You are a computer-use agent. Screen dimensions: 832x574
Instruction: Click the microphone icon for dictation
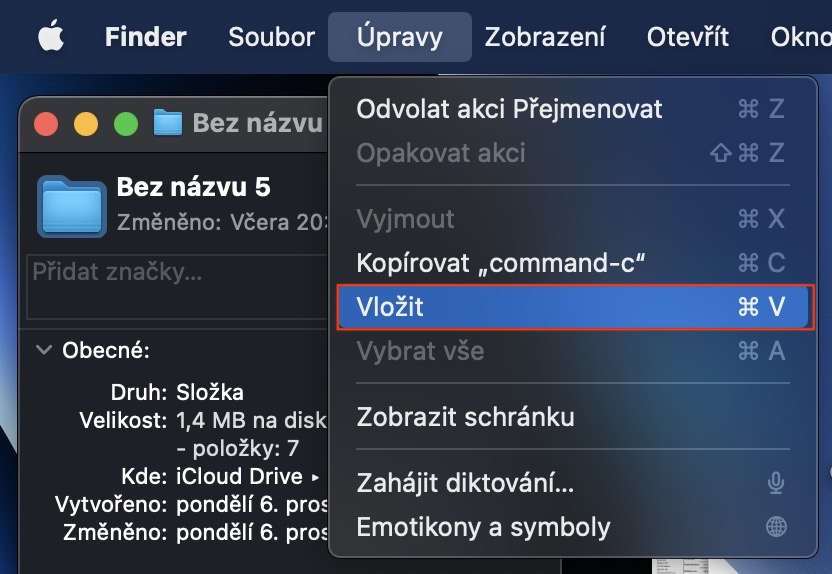tap(775, 484)
